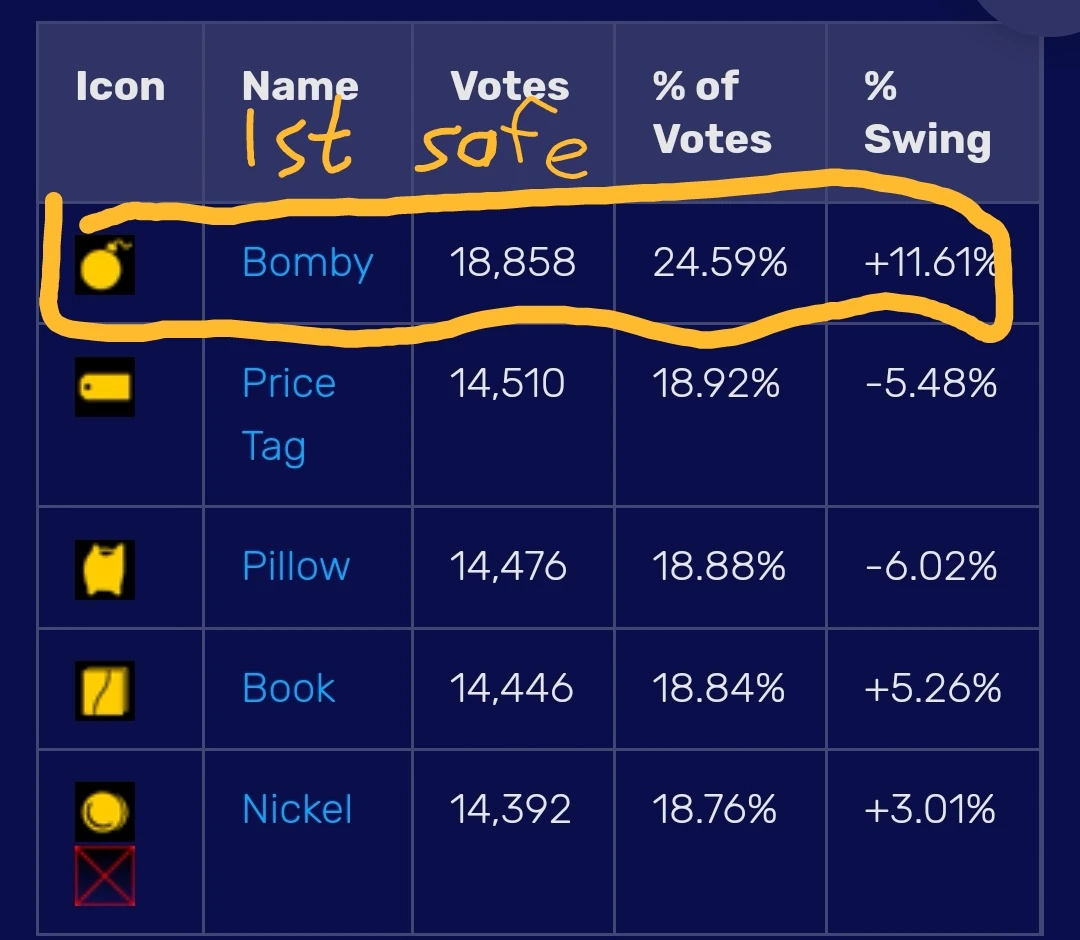Screen dimensions: 1080x940
Task: Click the red crossed-out elimination icon
Action: pos(105,875)
